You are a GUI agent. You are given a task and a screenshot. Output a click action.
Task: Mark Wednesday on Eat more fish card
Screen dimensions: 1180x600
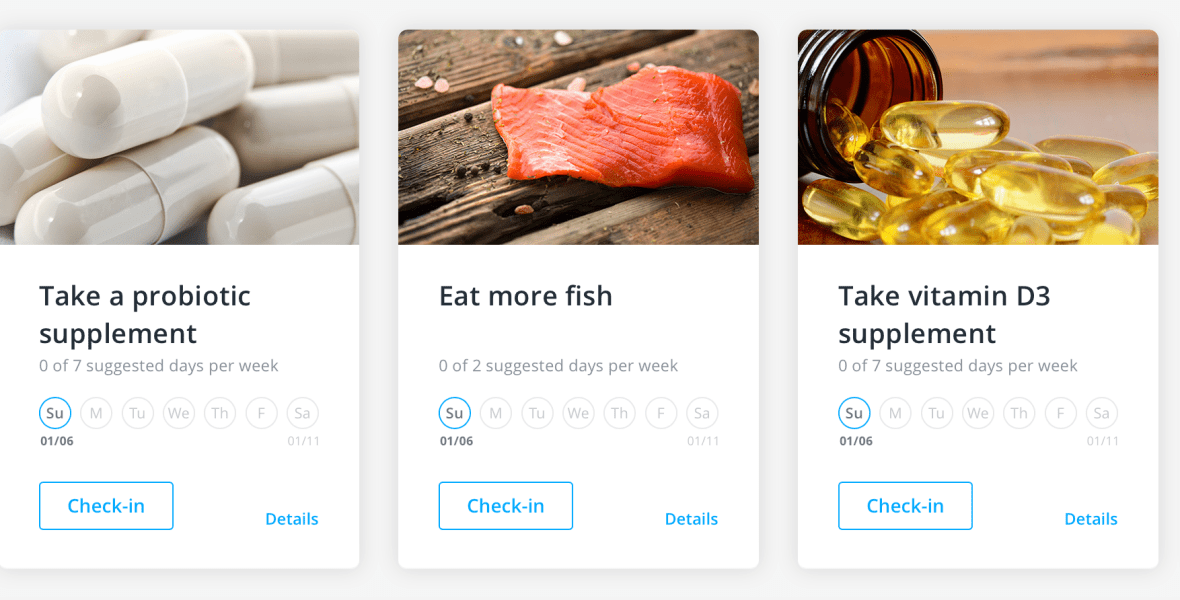pos(578,413)
